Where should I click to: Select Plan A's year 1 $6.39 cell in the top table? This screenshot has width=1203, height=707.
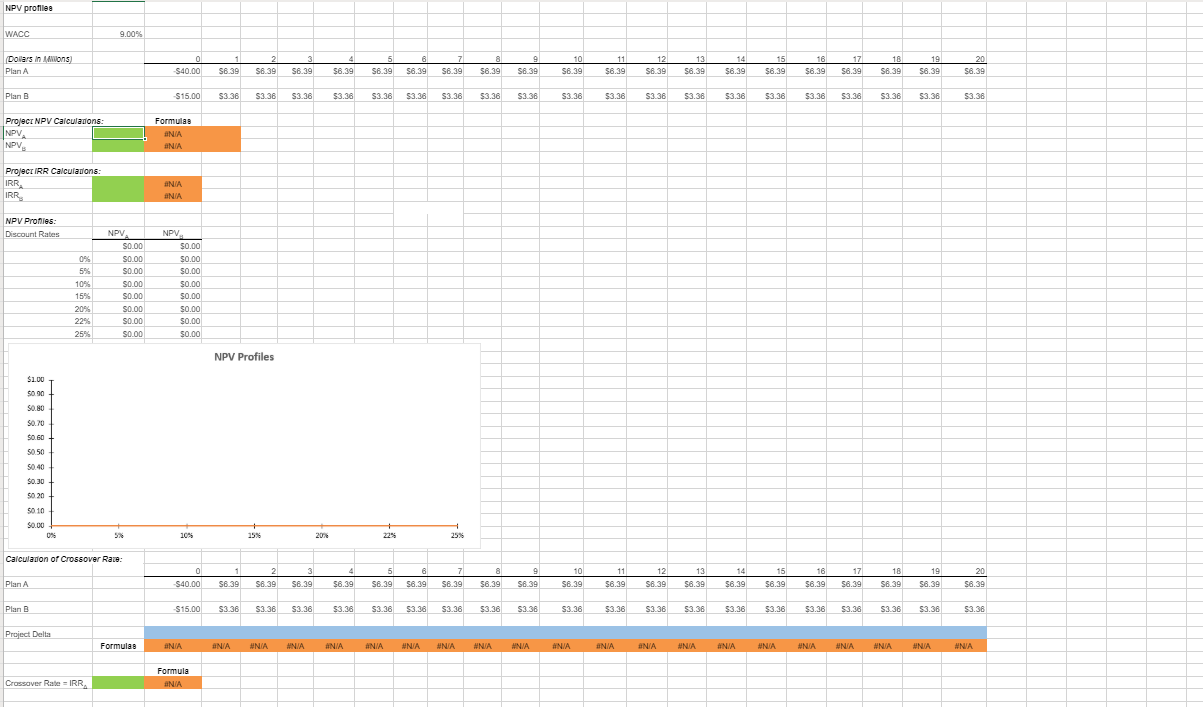(222, 71)
